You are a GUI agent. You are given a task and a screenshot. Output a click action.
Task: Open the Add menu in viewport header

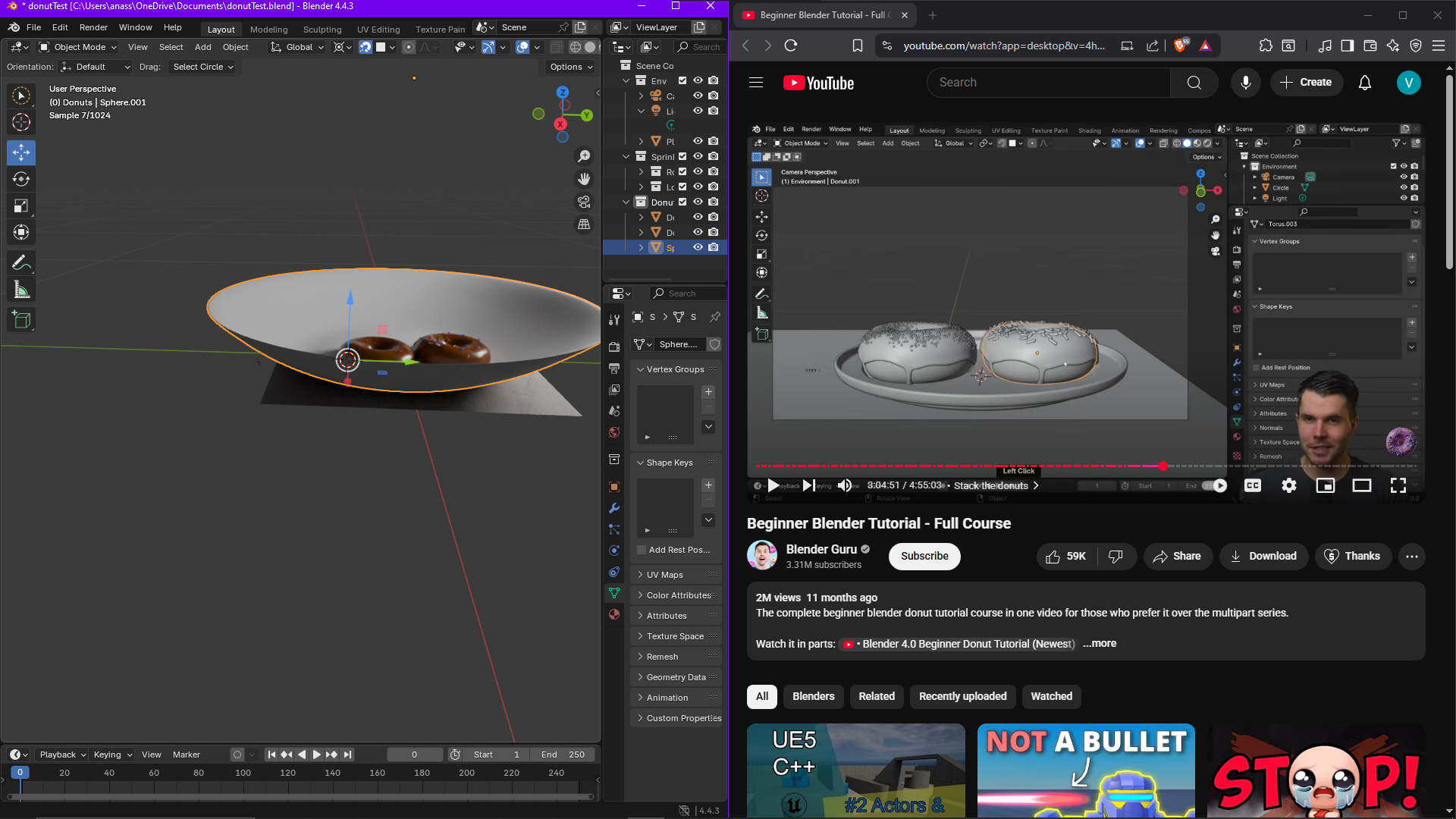coord(203,47)
